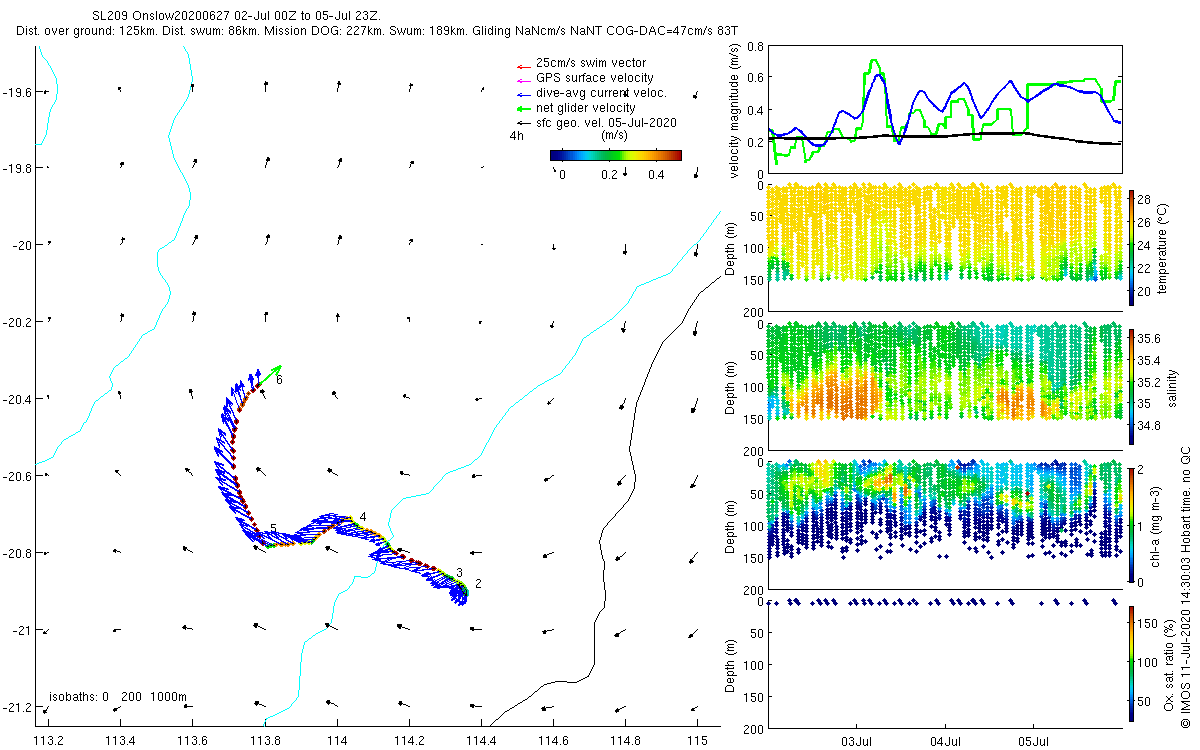Click the IMOS copyright timestamp text
Screen dimensions: 1200x750
(x=1188, y=585)
